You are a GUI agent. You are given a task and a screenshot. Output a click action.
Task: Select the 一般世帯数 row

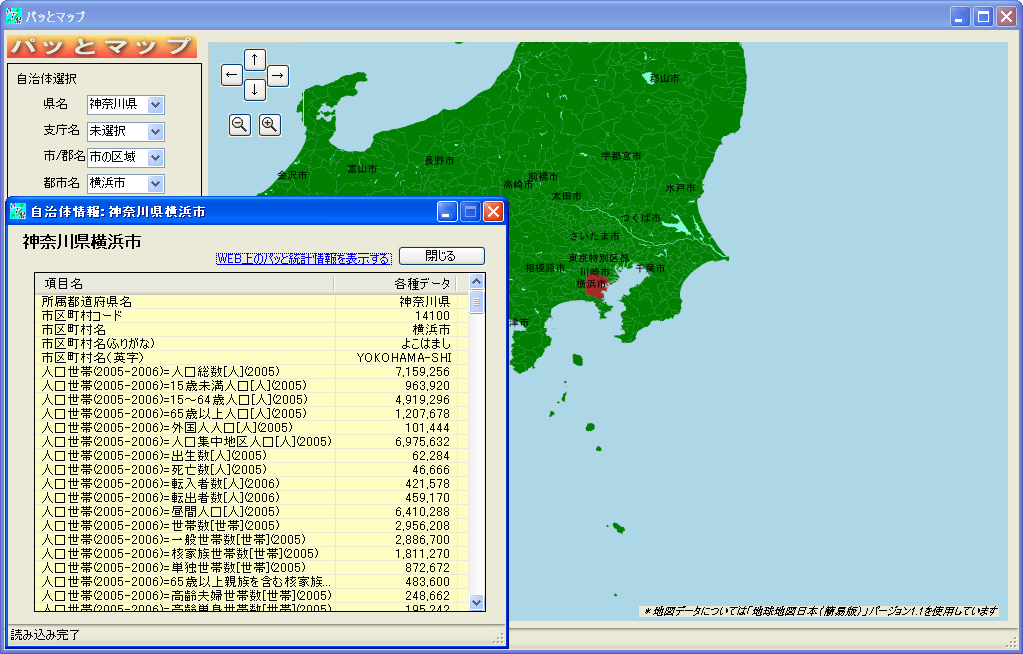pyautogui.click(x=252, y=540)
